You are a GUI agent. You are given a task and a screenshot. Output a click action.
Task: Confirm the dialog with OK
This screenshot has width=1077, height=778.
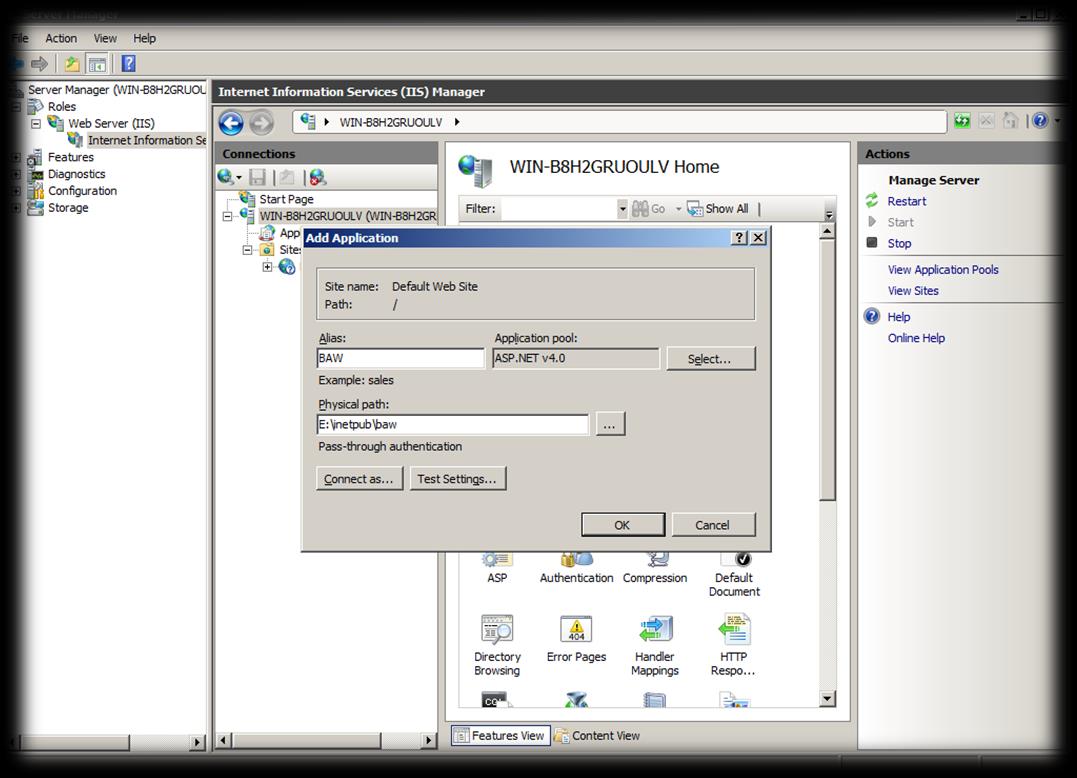623,525
